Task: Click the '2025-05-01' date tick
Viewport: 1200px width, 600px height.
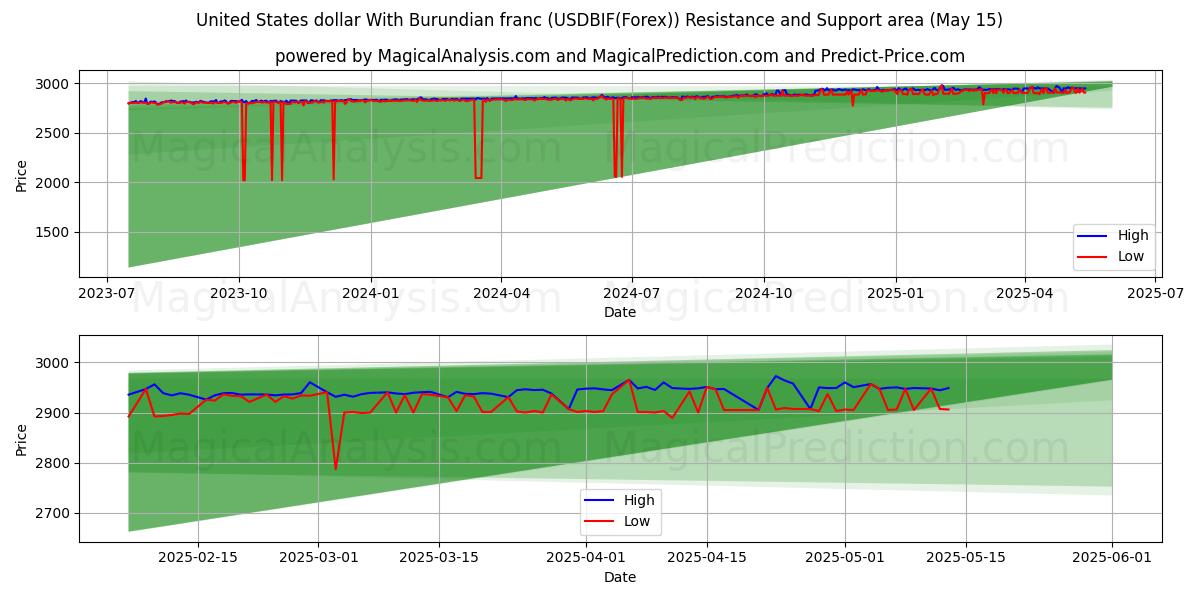Action: pyautogui.click(x=844, y=558)
